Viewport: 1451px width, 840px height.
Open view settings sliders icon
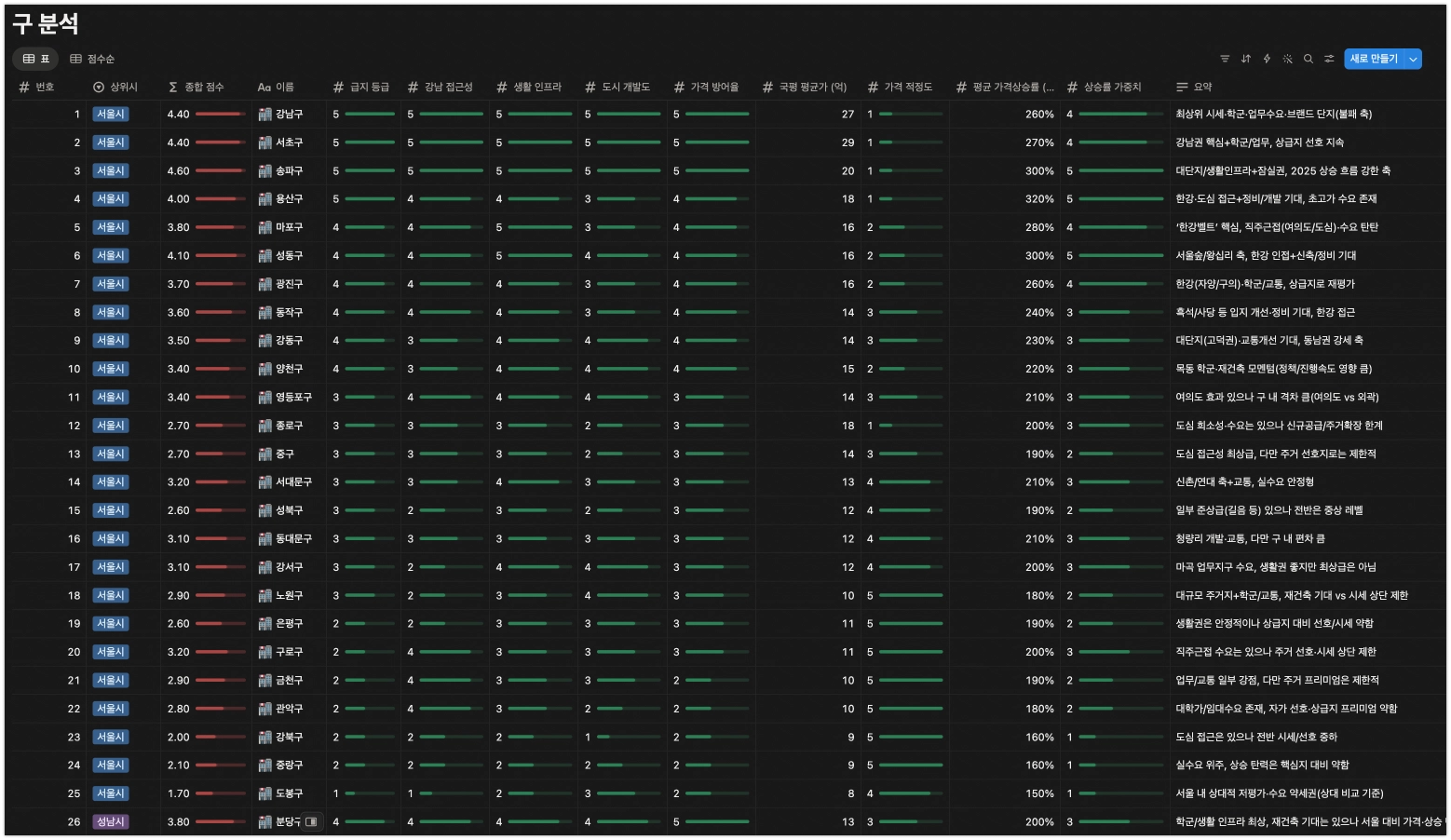(x=1329, y=59)
